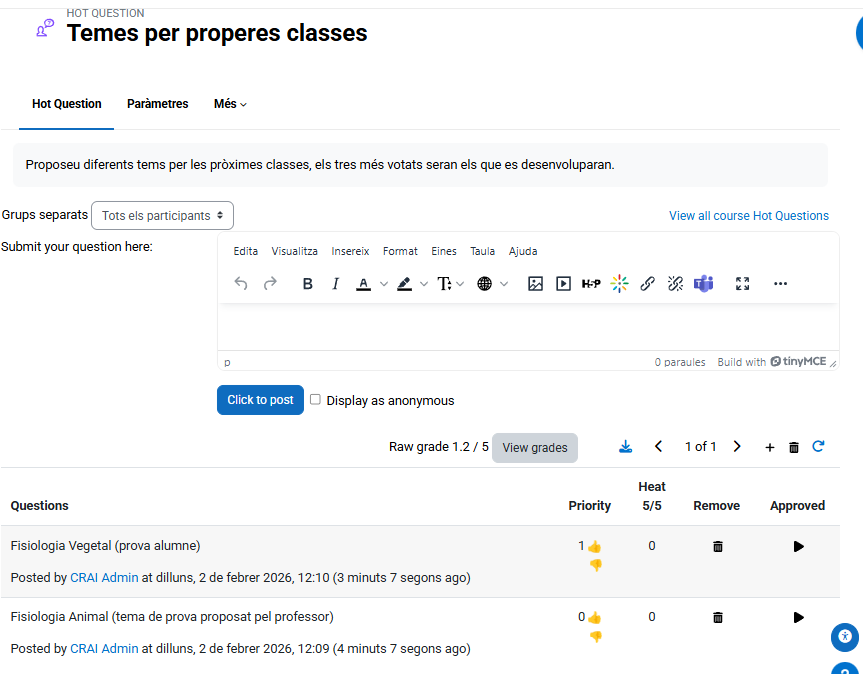Delete the Fisiologia Vegetal question
863x674 pixels.
tap(717, 547)
